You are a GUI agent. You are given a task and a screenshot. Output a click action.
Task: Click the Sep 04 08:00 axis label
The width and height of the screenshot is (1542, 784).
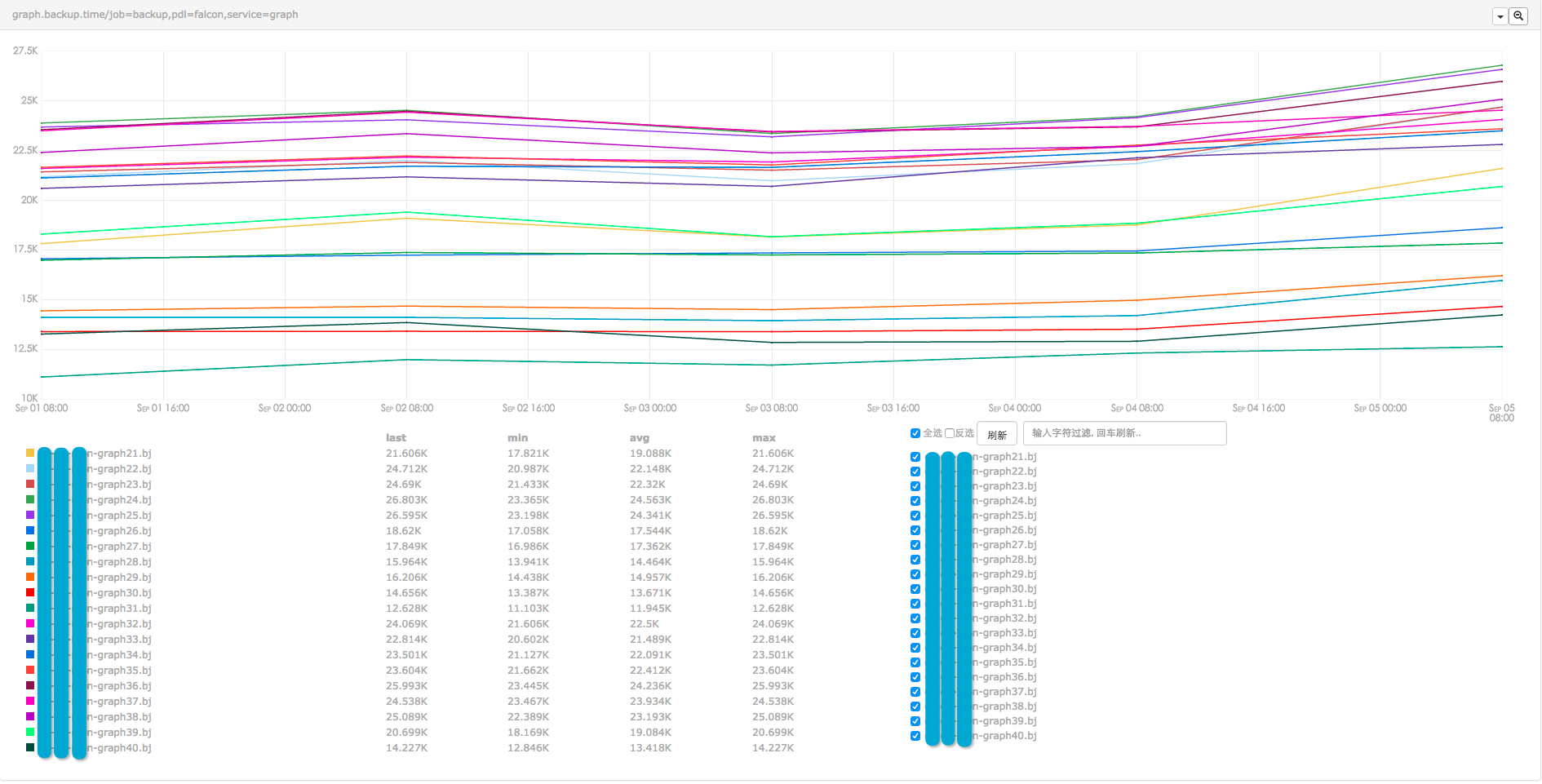[x=1137, y=408]
